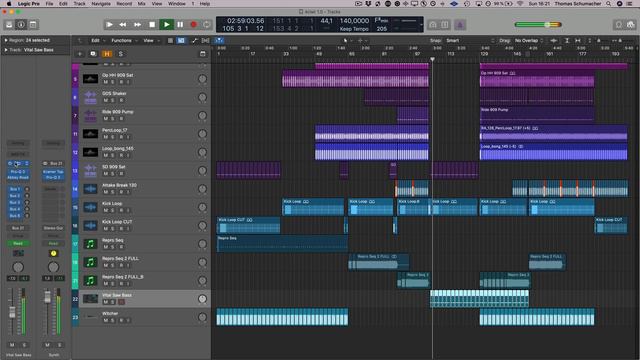Image resolution: width=640 pixels, height=360 pixels.
Task: Open the Mix menu
Action: [x=142, y=4]
